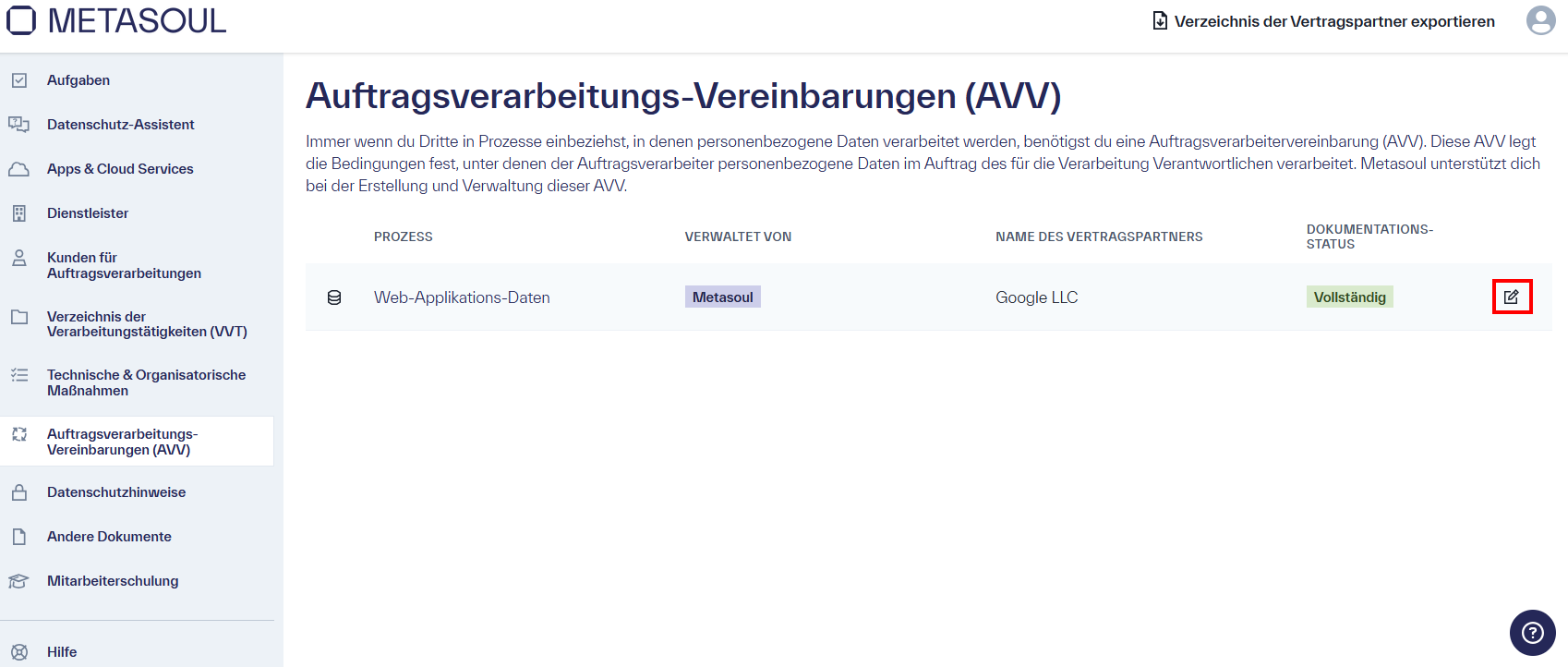Viewport: 1568px width, 667px height.
Task: Edit the Google LLC agreement via pencil icon
Action: 1512,297
